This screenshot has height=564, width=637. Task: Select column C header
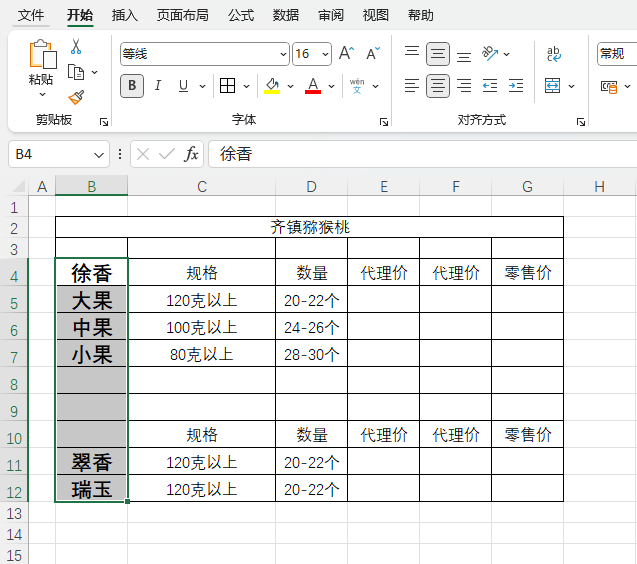point(202,187)
